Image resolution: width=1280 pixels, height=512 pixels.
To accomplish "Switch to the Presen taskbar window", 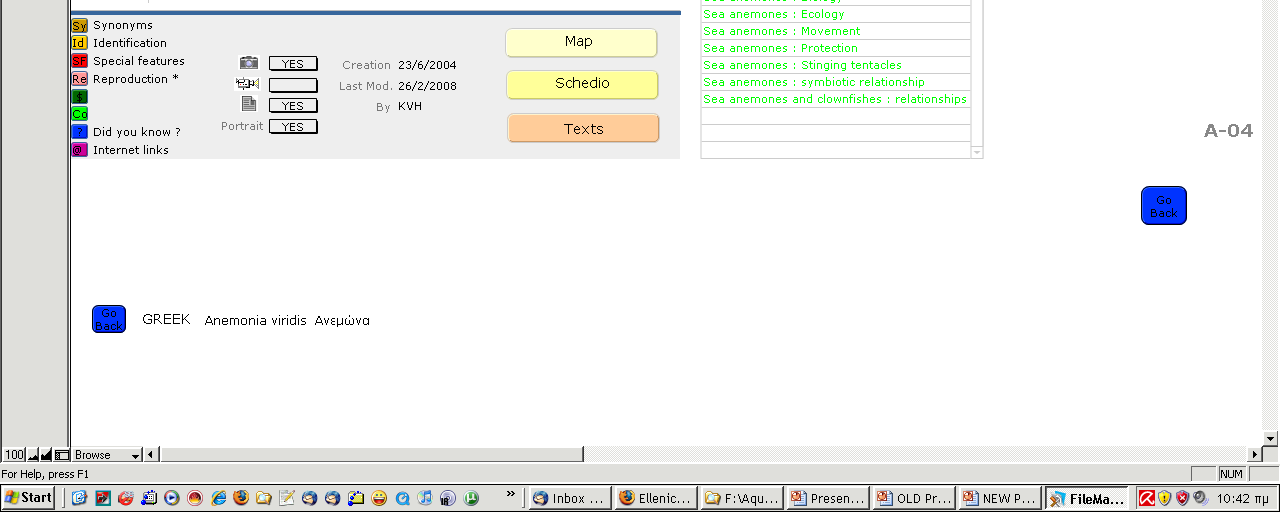I will tap(827, 497).
